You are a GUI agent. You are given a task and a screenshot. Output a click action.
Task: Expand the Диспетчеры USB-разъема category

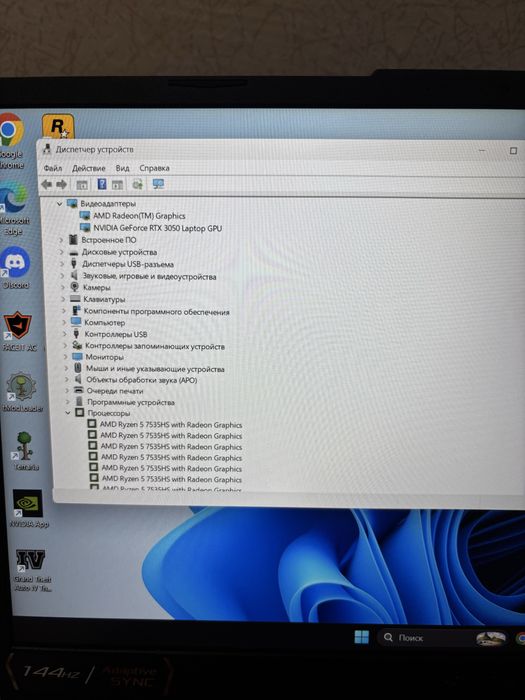point(62,264)
